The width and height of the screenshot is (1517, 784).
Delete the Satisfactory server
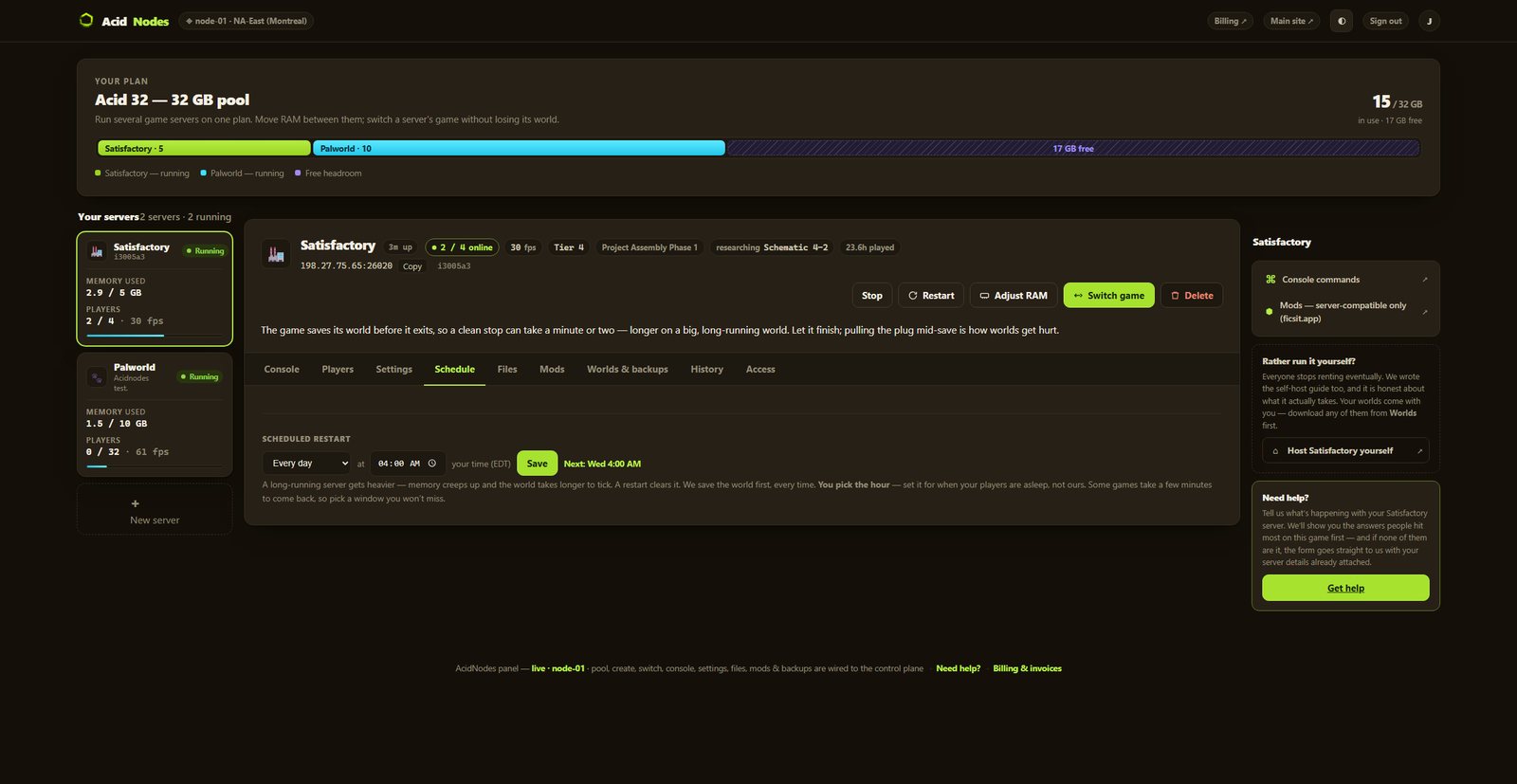(1192, 296)
